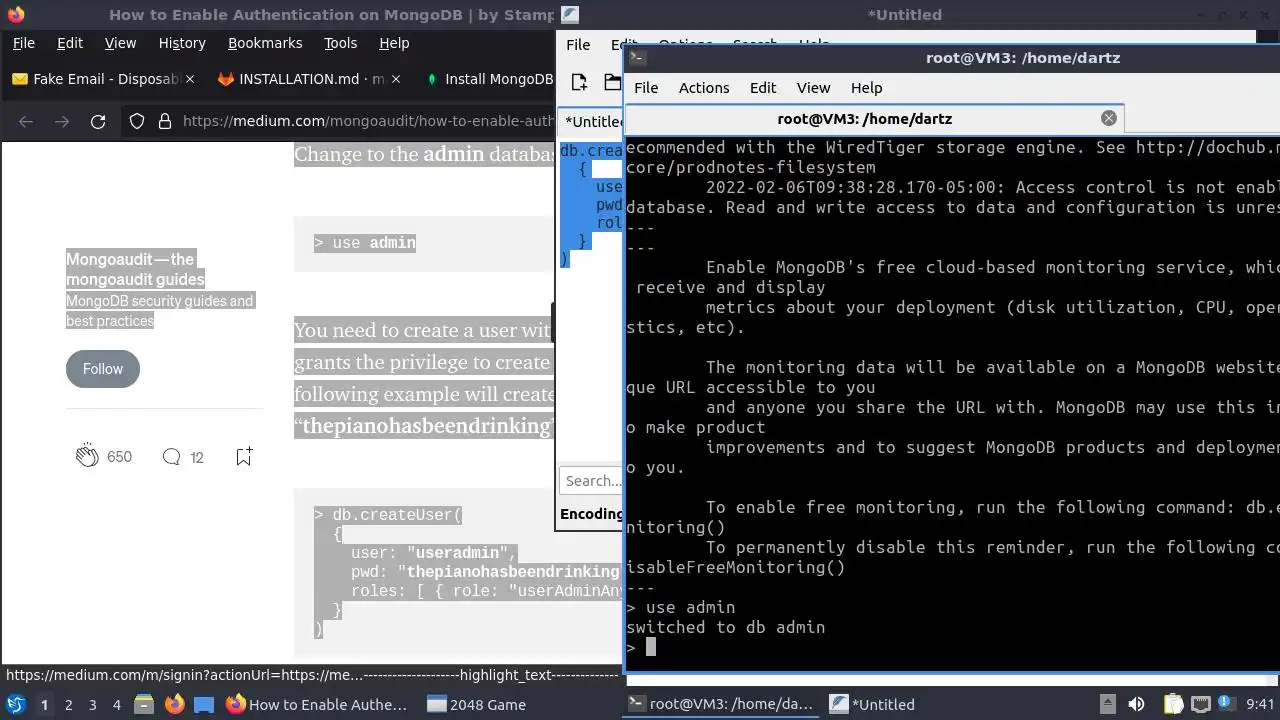Open terminal View menu
This screenshot has width=1280, height=720.
tap(813, 87)
